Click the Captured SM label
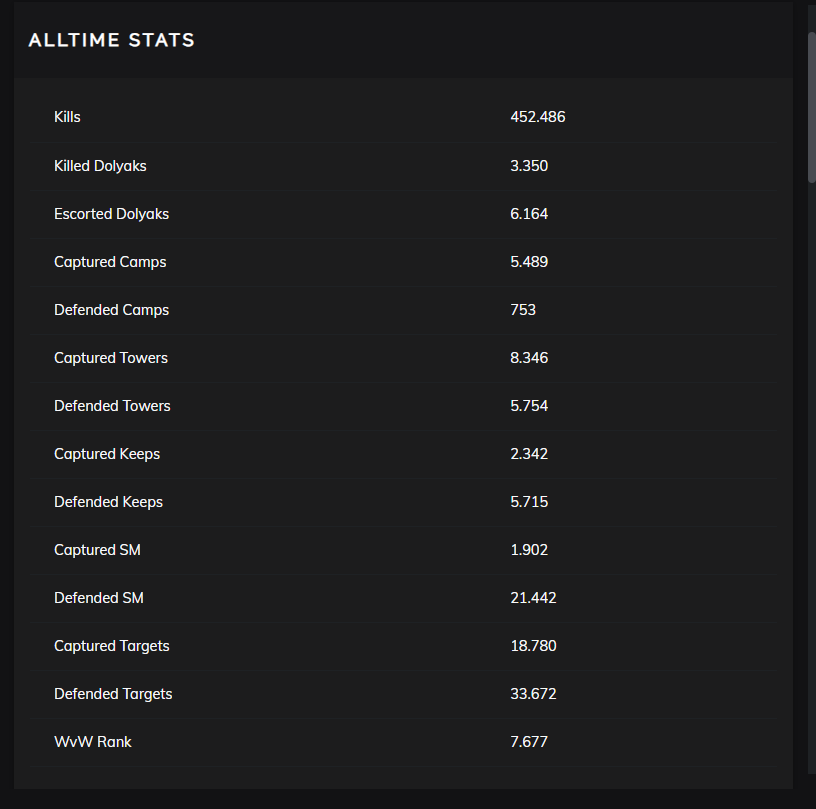 97,550
